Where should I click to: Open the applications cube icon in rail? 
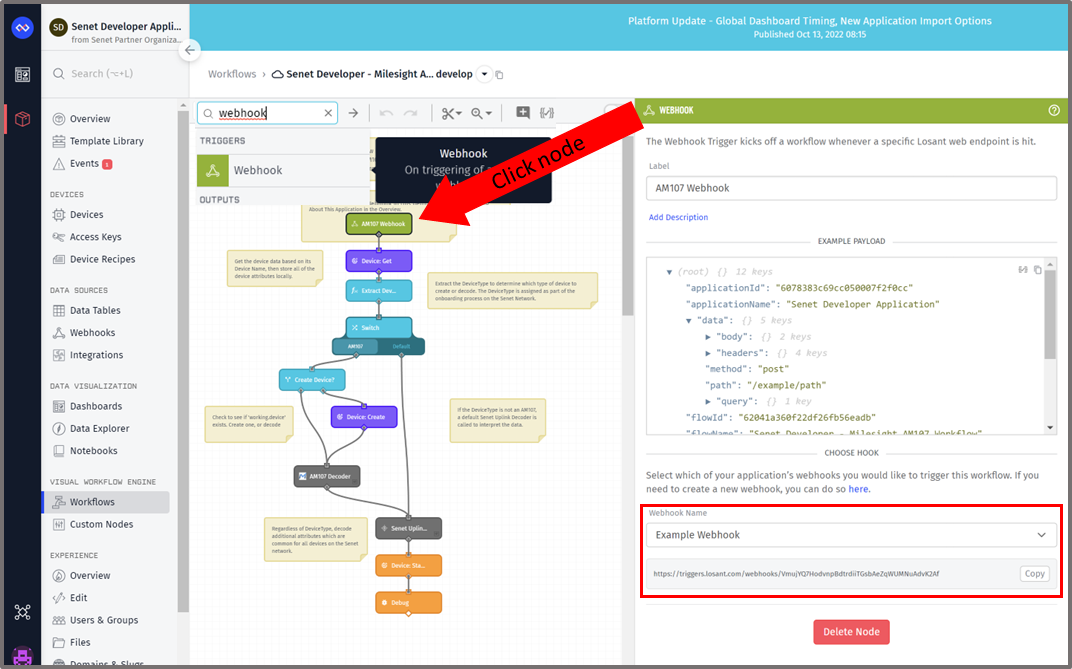pos(23,119)
